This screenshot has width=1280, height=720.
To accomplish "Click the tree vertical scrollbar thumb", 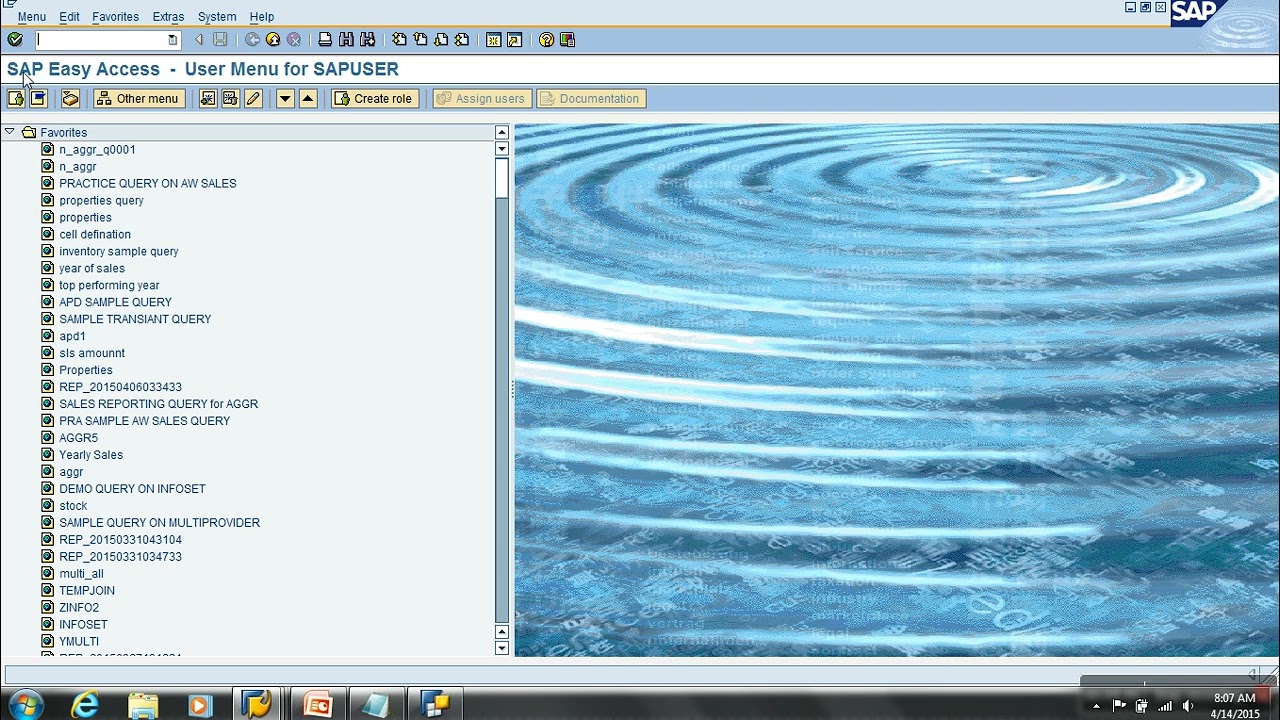I will pos(502,178).
